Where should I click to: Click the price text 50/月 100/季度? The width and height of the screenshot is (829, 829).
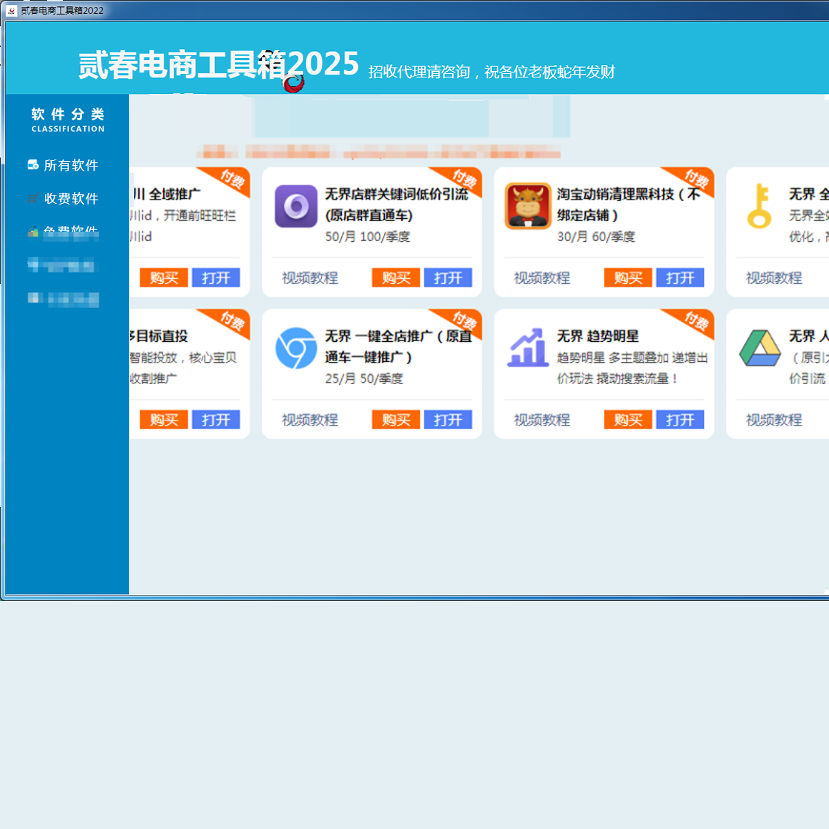pos(367,236)
